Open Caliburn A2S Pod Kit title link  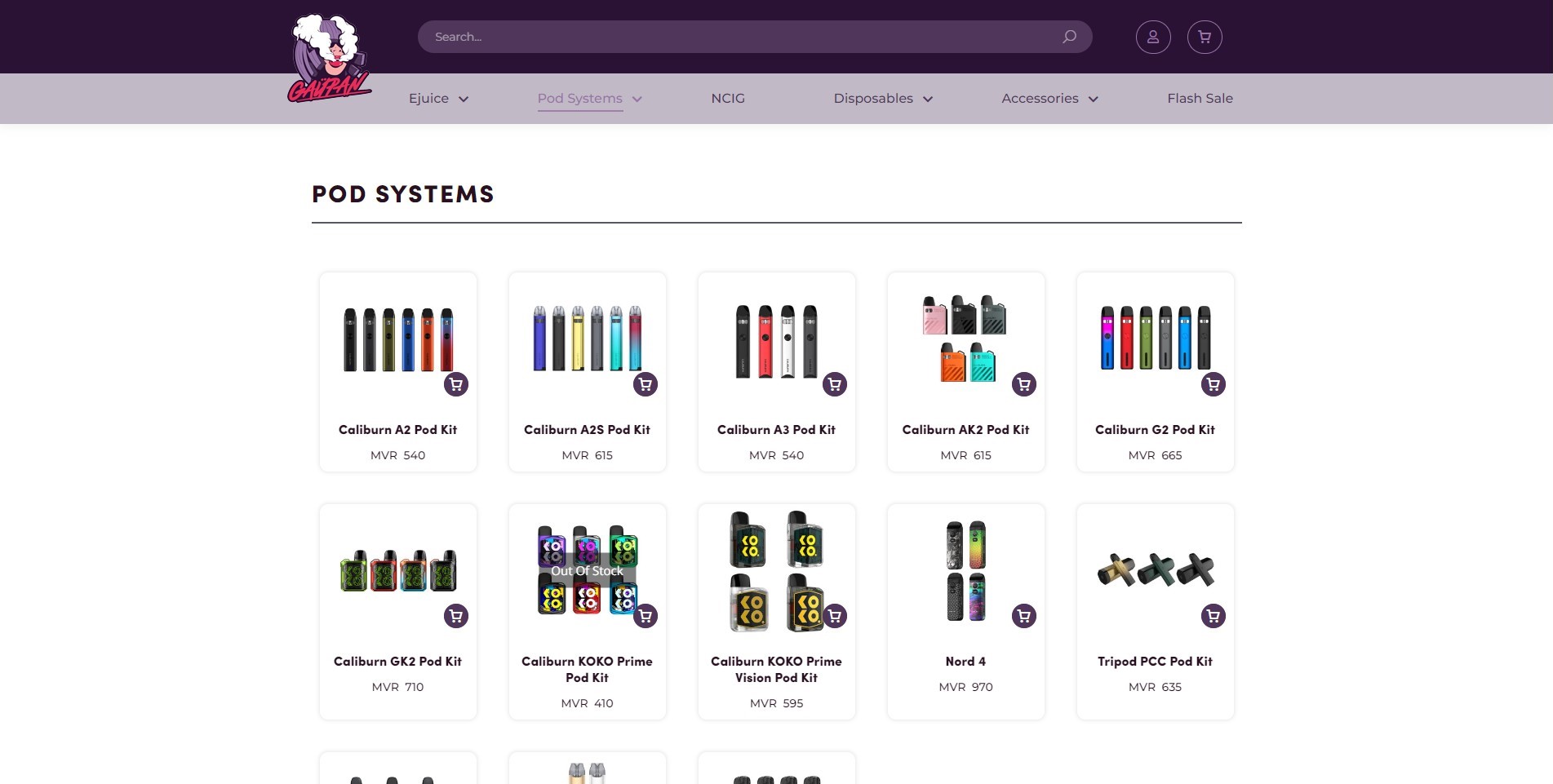[x=587, y=430]
